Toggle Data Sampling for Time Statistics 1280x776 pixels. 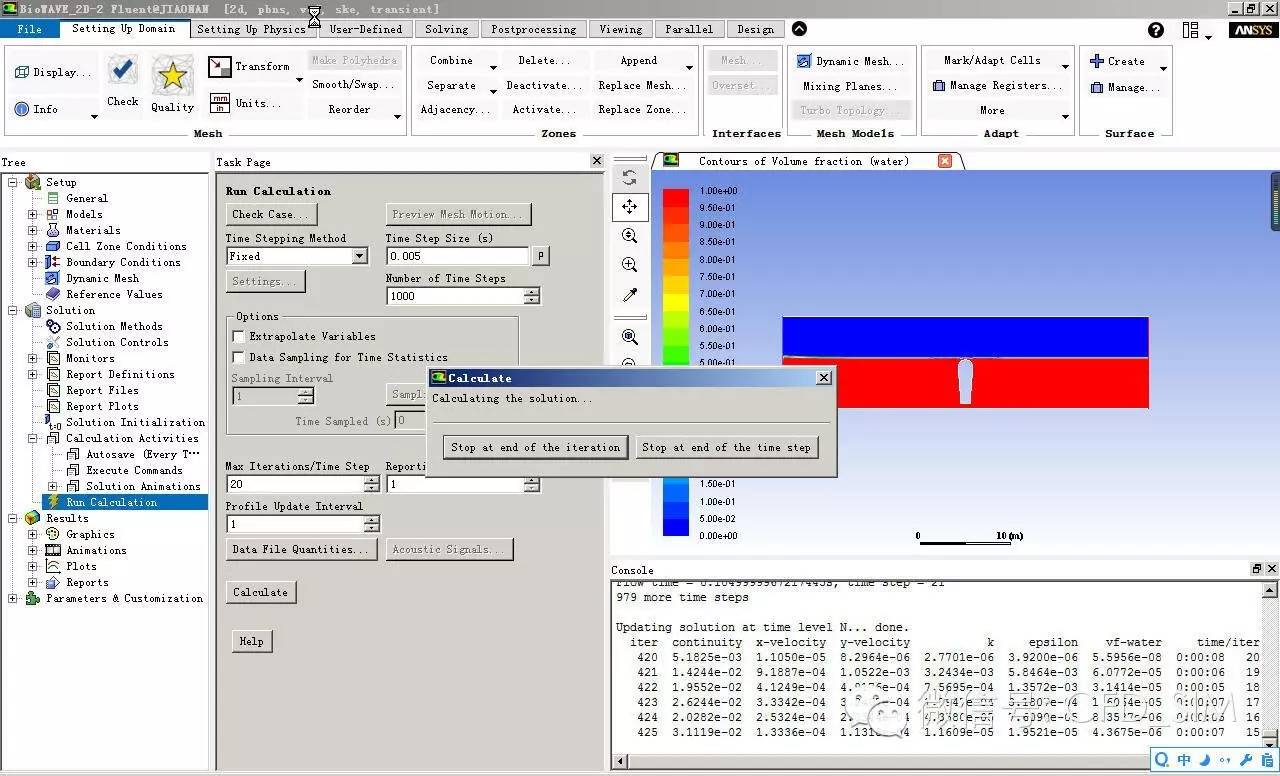click(x=238, y=357)
